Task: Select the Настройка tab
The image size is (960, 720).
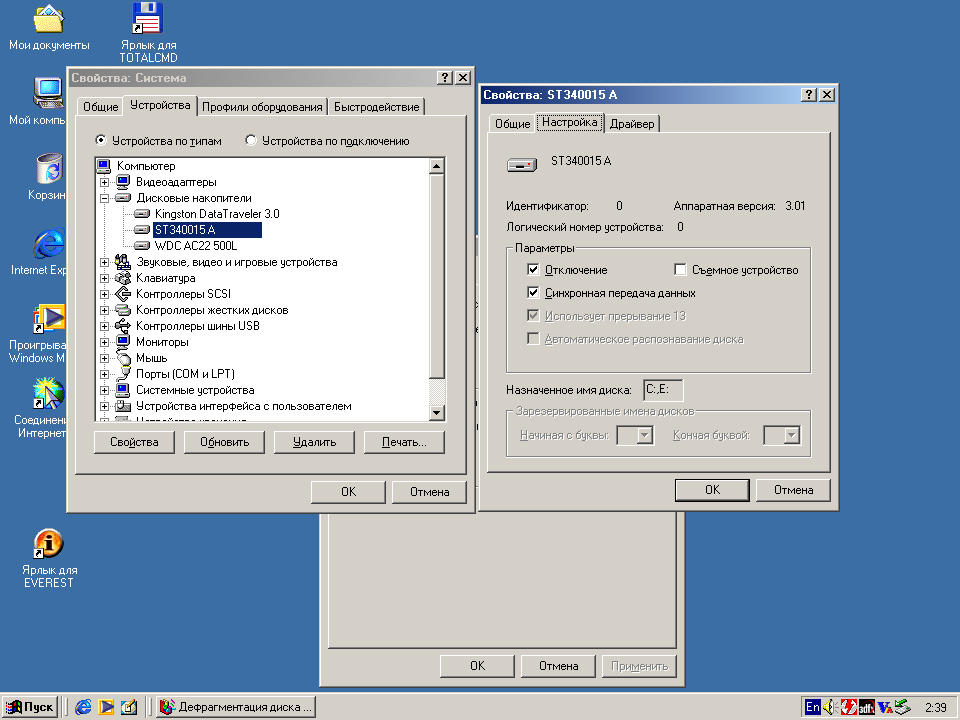Action: click(569, 122)
